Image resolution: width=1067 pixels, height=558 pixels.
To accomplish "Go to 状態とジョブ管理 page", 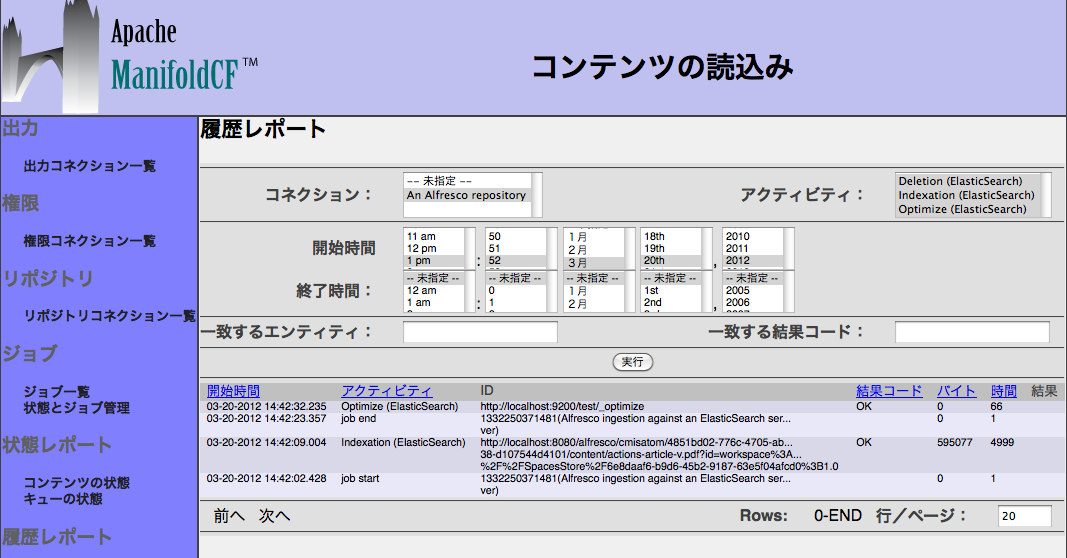I will pos(76,408).
